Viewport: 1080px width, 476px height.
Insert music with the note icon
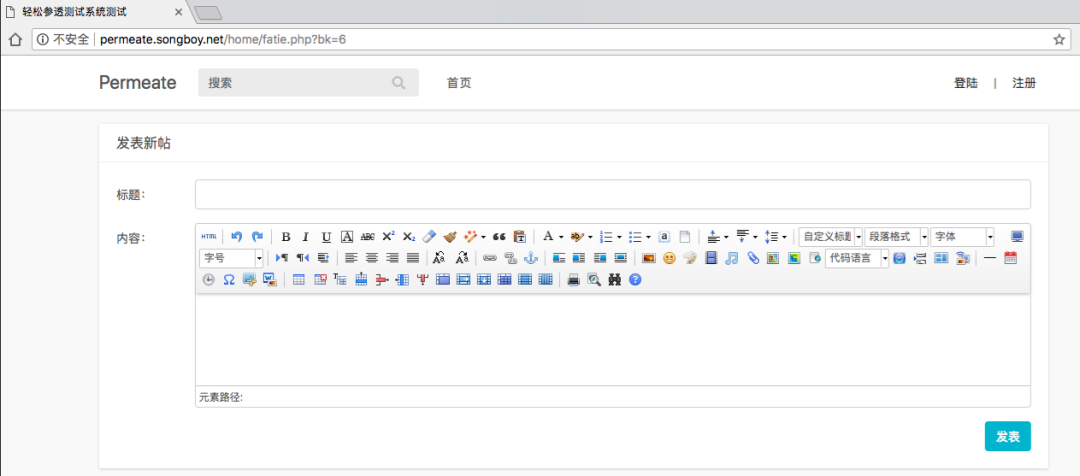[732, 258]
